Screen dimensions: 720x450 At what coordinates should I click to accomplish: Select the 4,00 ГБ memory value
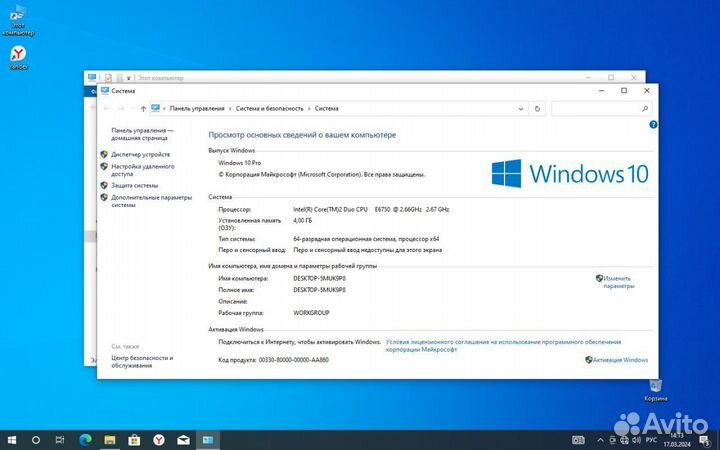click(x=302, y=221)
